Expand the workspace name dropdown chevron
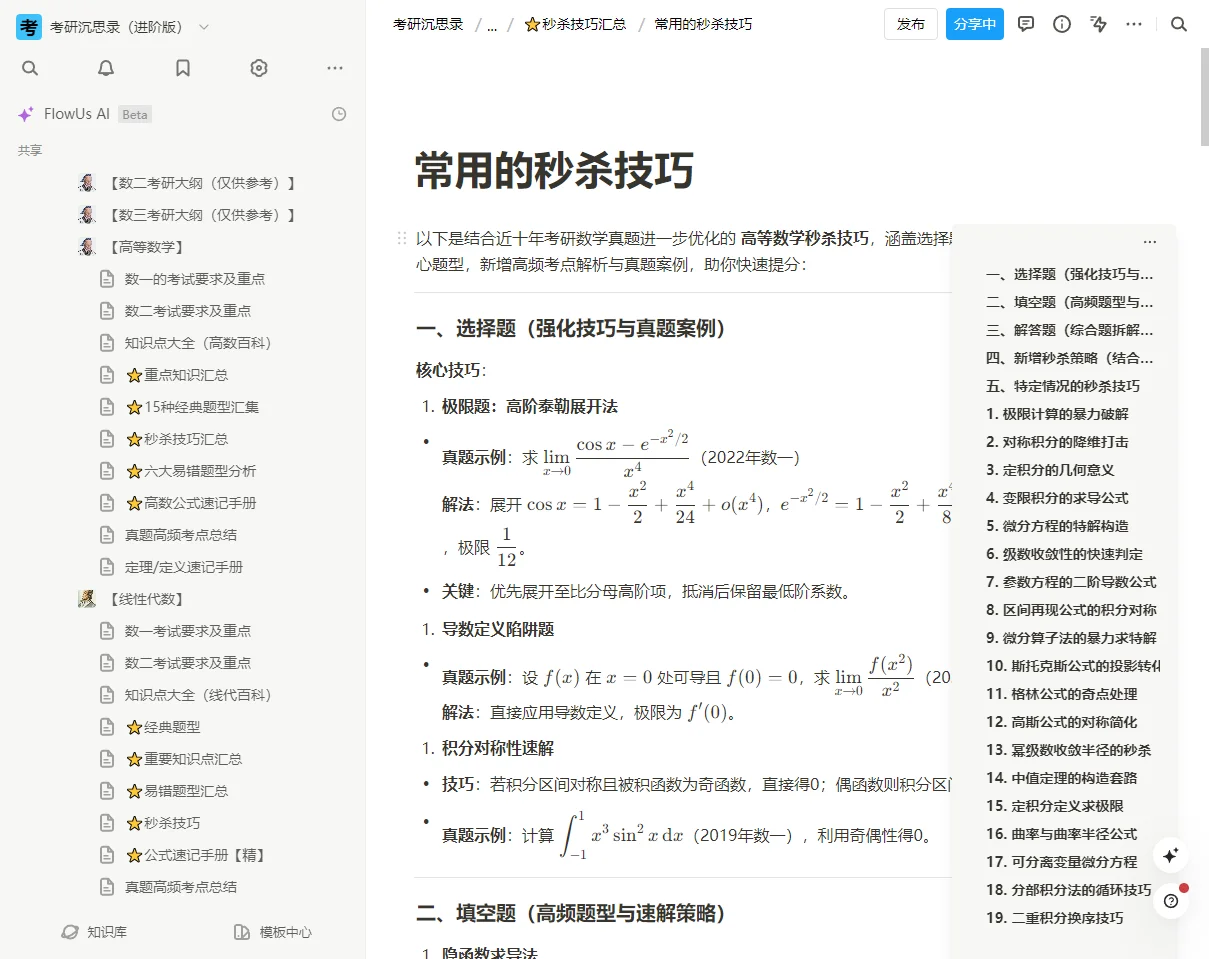The height and width of the screenshot is (959, 1209). point(204,27)
